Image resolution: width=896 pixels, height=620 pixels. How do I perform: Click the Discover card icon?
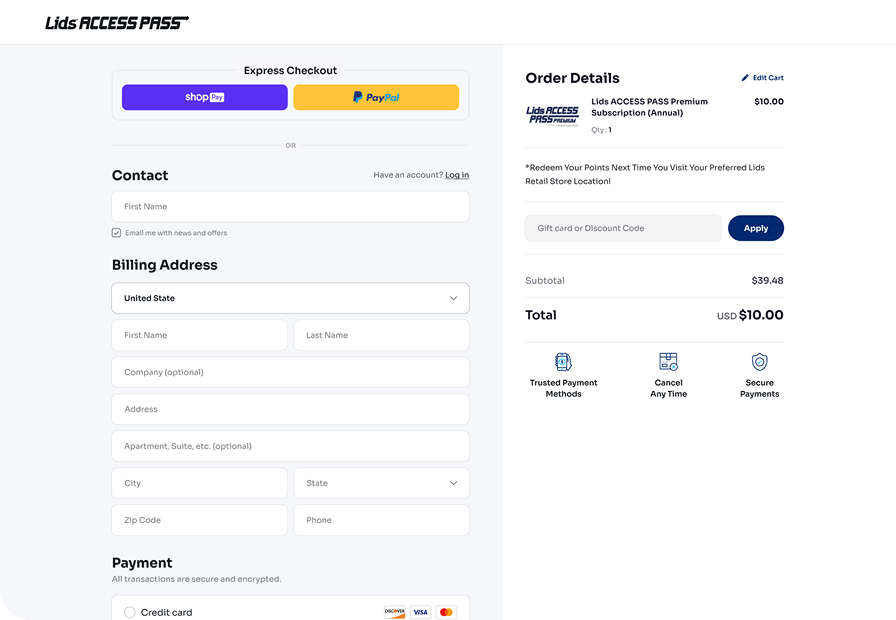395,612
